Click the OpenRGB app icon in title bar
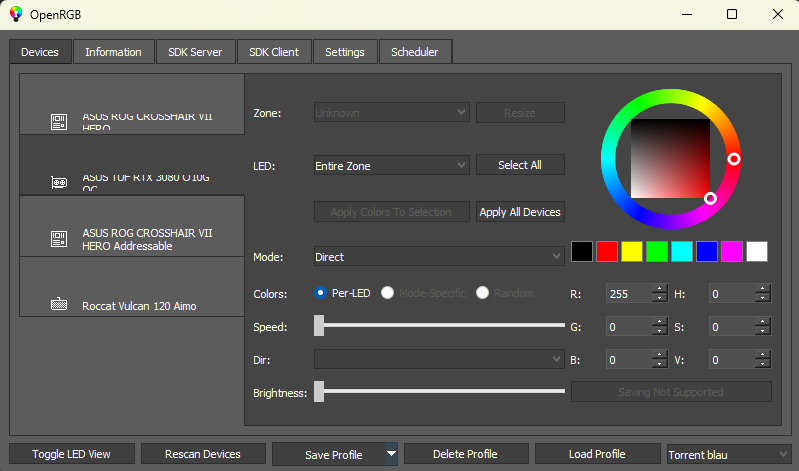The image size is (799, 471). click(x=16, y=14)
